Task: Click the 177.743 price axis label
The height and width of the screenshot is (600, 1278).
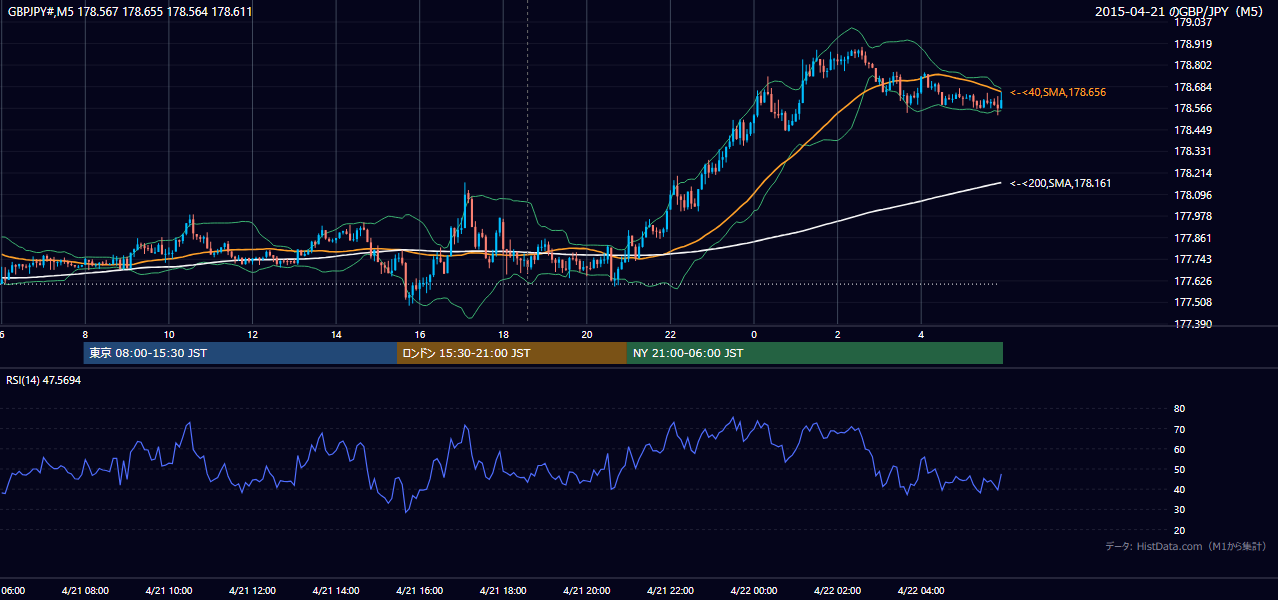Action: [1193, 259]
